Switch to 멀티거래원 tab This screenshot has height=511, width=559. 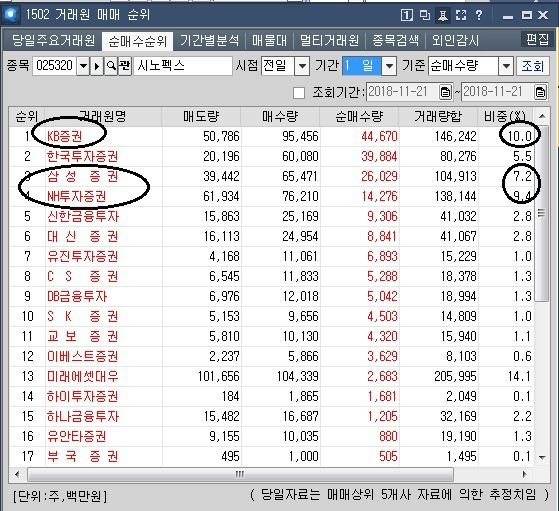[x=329, y=41]
